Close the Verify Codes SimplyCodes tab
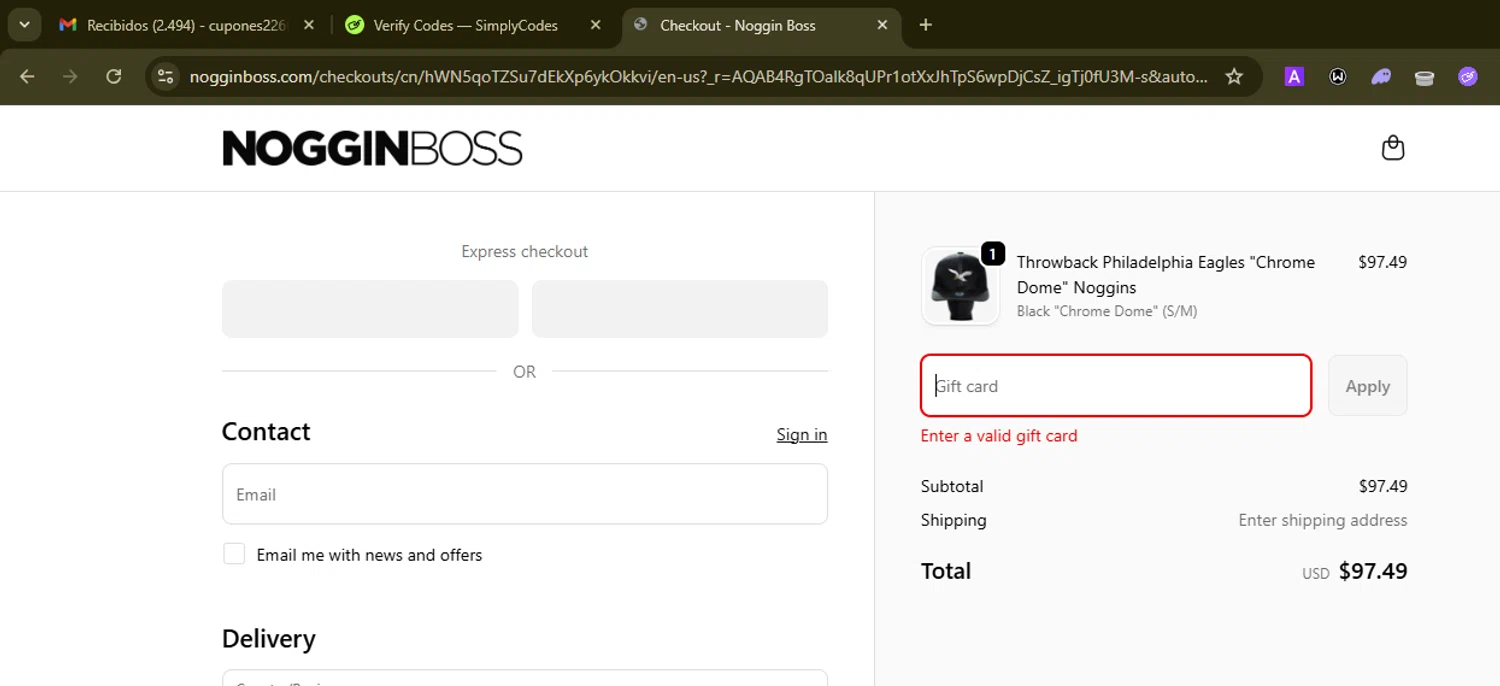 click(x=595, y=25)
